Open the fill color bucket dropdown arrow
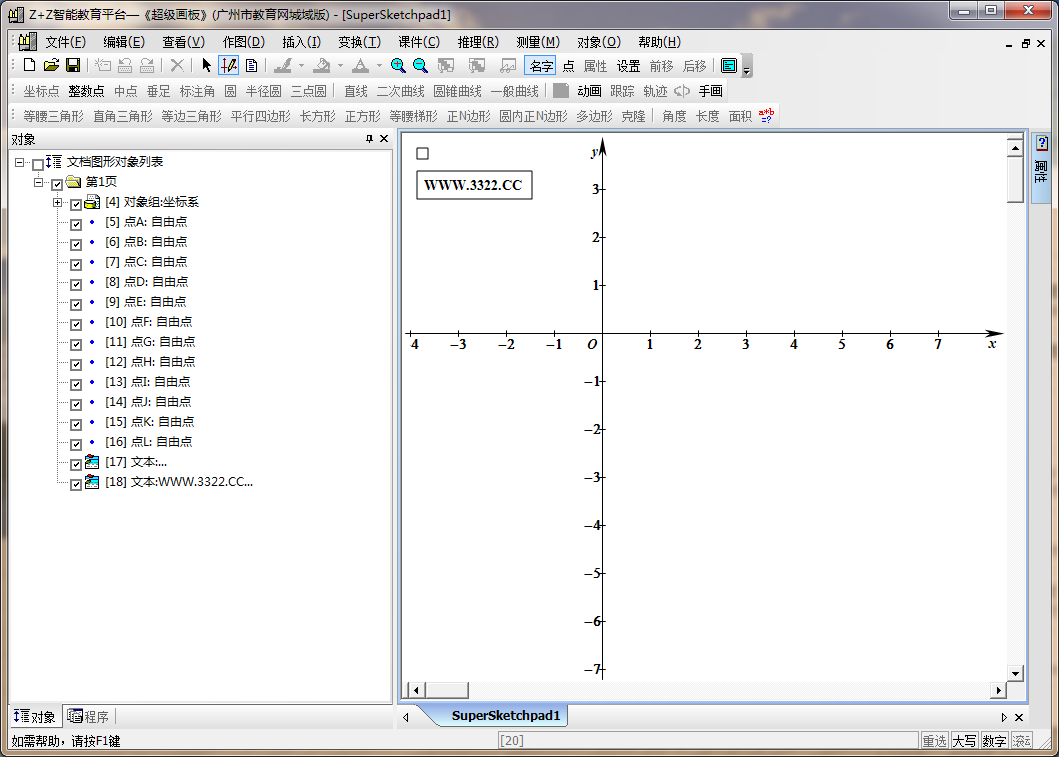The width and height of the screenshot is (1059, 757). pyautogui.click(x=340, y=66)
